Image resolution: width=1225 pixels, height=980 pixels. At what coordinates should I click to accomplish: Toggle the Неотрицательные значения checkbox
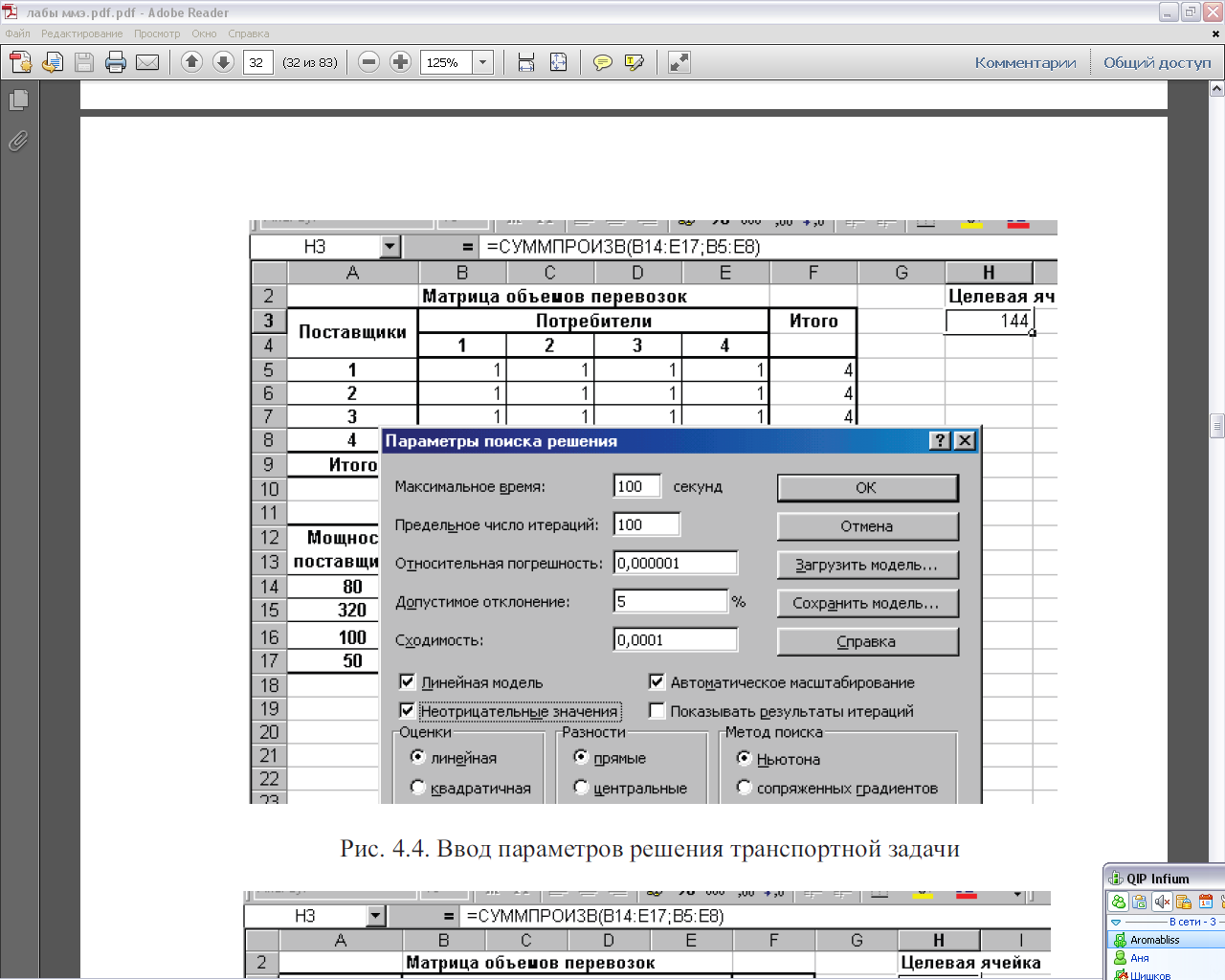pos(407,710)
